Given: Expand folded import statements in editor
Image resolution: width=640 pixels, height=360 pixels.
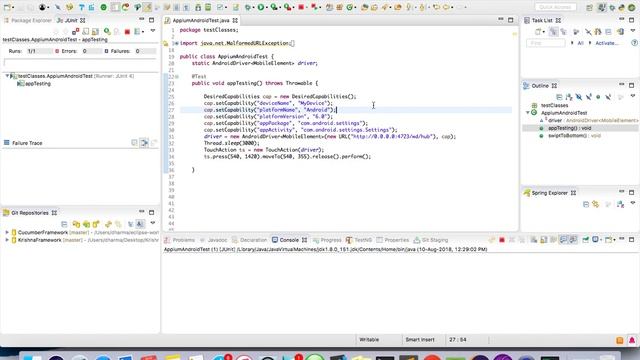Looking at the screenshot, I should pyautogui.click(x=176, y=43).
